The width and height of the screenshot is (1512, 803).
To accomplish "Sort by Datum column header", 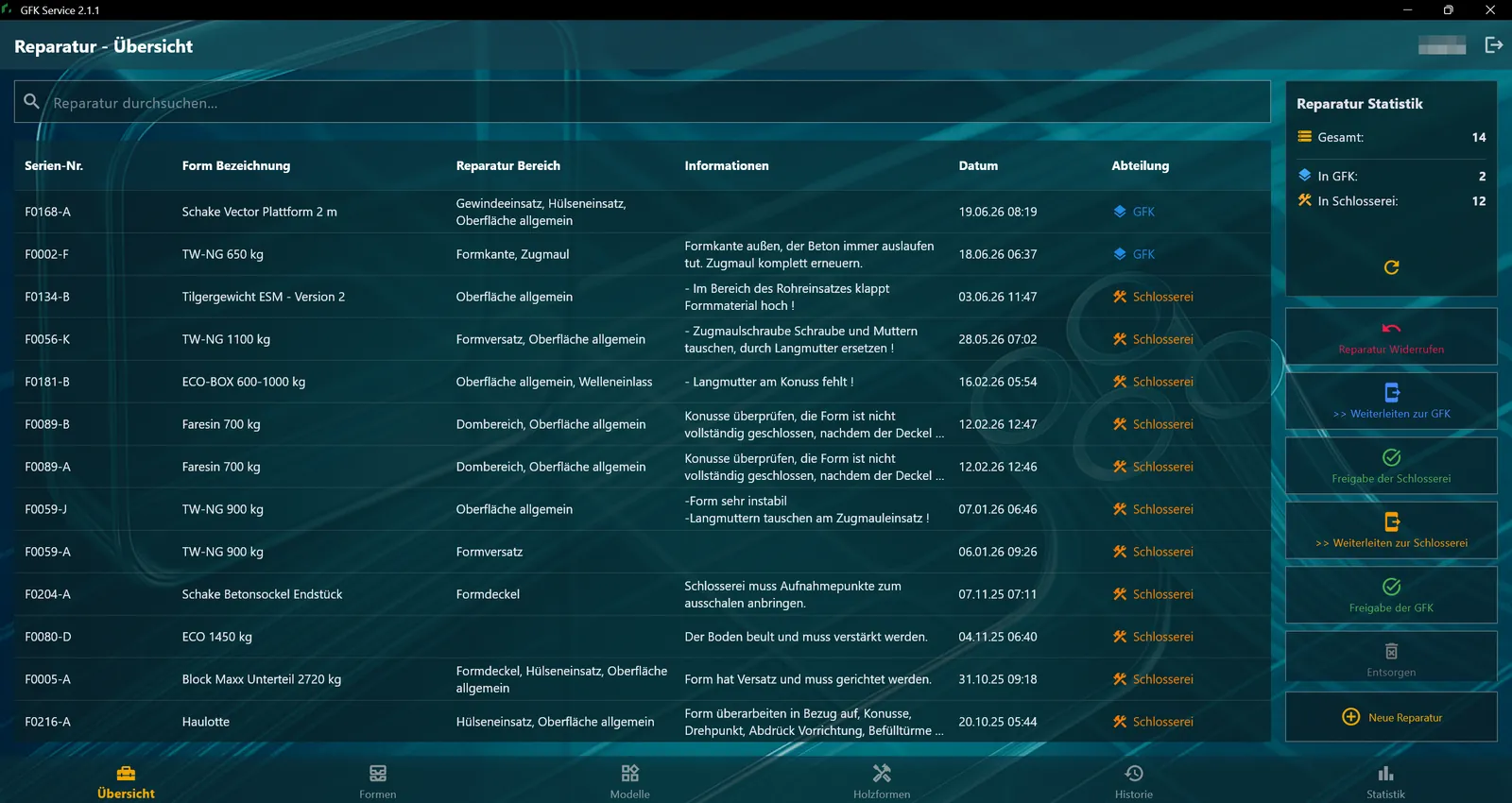I will point(978,165).
